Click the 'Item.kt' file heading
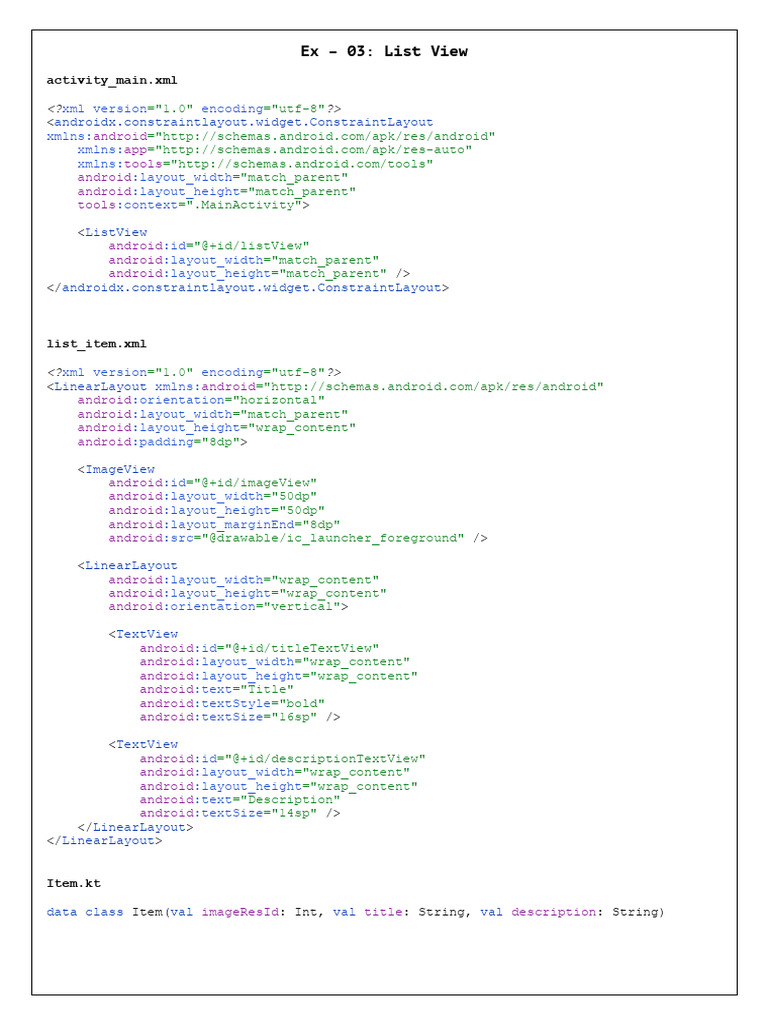Screen dimensions: 768x1024 [73, 883]
